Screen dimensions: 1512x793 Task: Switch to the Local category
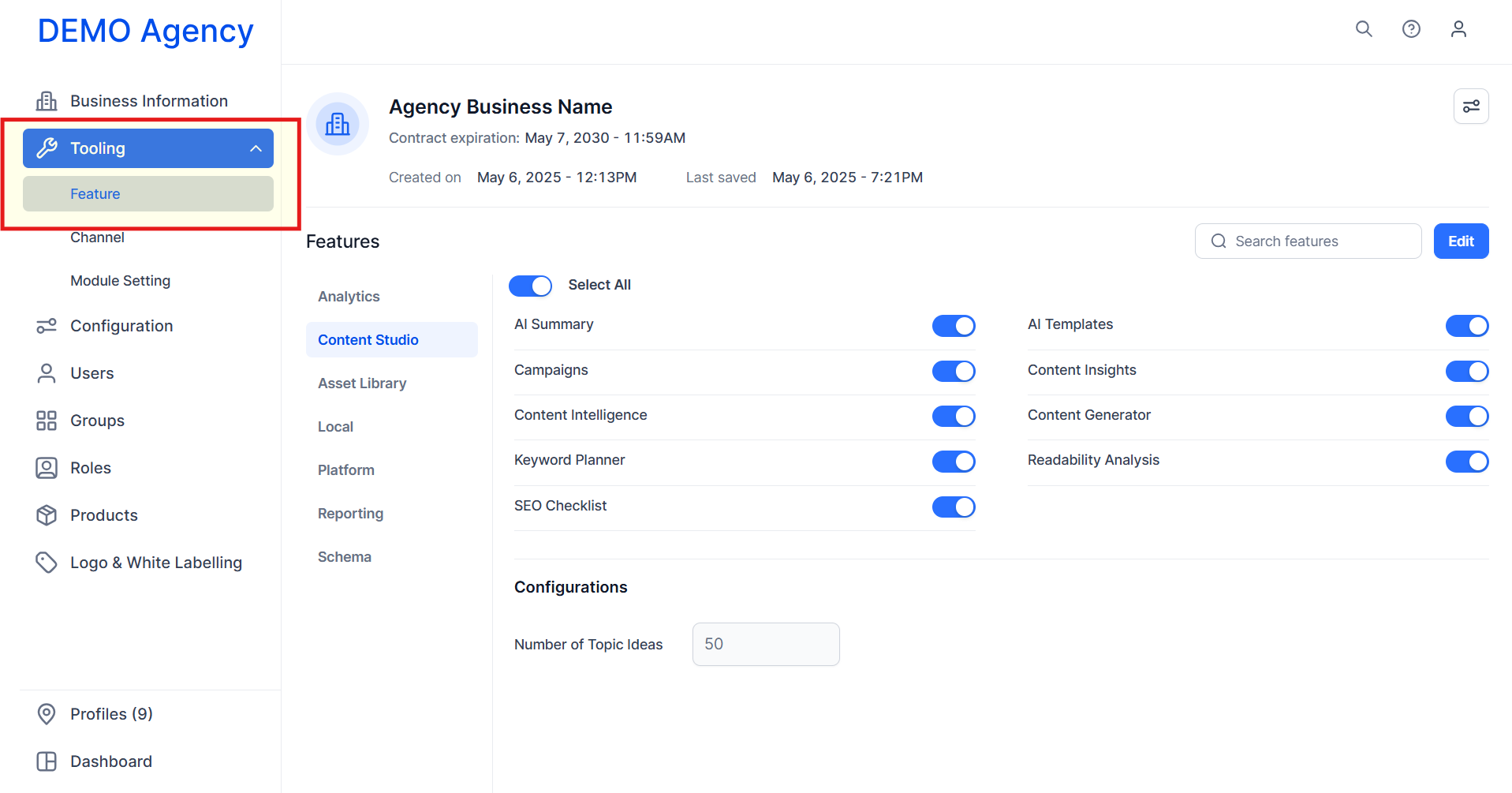[335, 427]
